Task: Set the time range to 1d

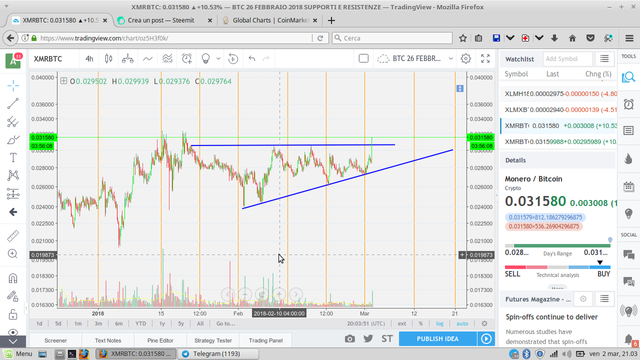Action: click(39, 324)
